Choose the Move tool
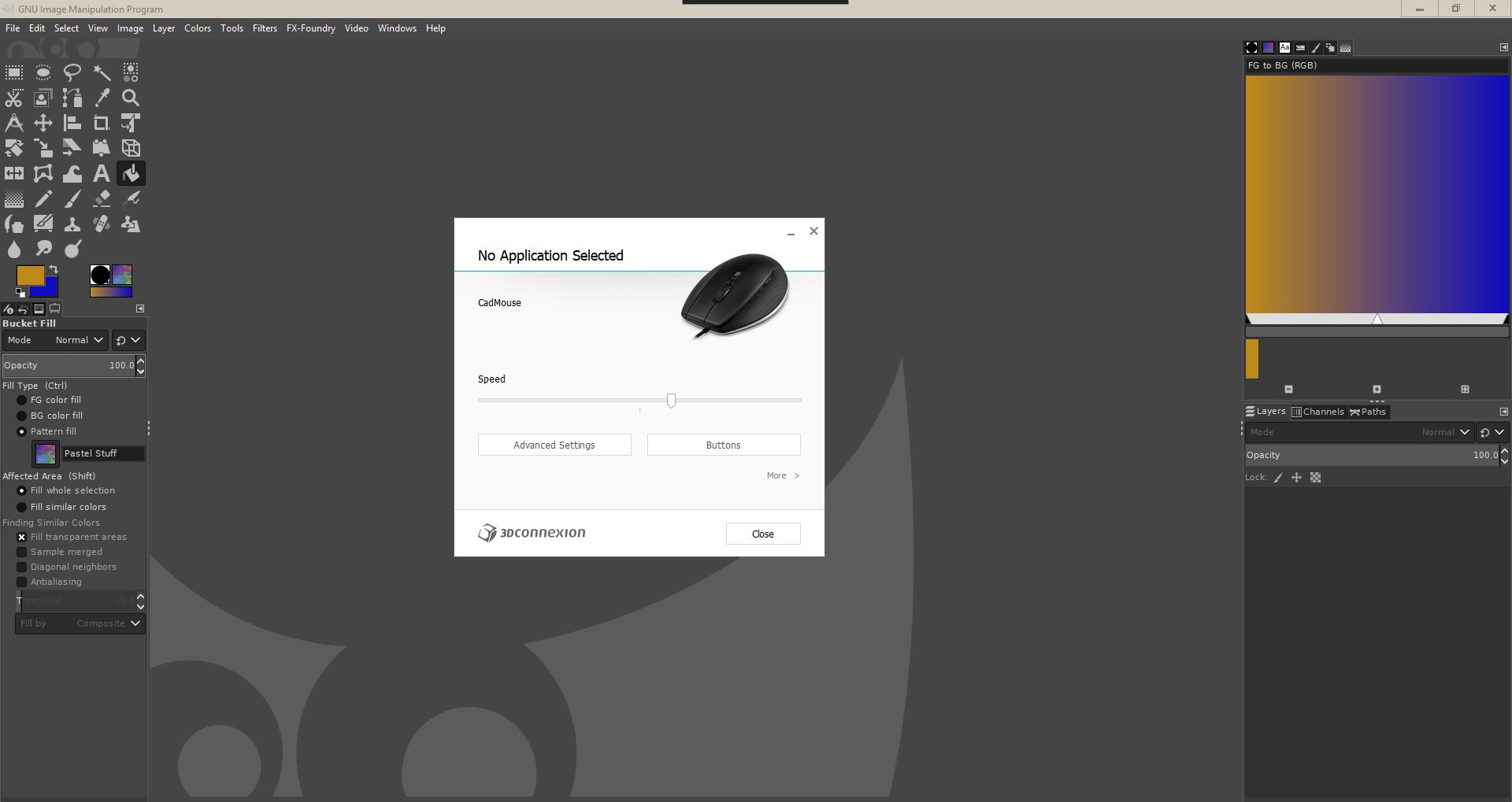This screenshot has width=1512, height=802. coord(43,123)
